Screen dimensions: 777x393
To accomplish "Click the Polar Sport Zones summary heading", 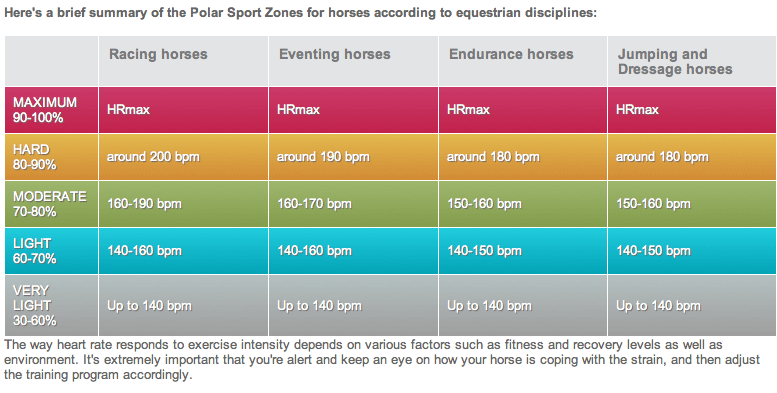I will pos(301,12).
